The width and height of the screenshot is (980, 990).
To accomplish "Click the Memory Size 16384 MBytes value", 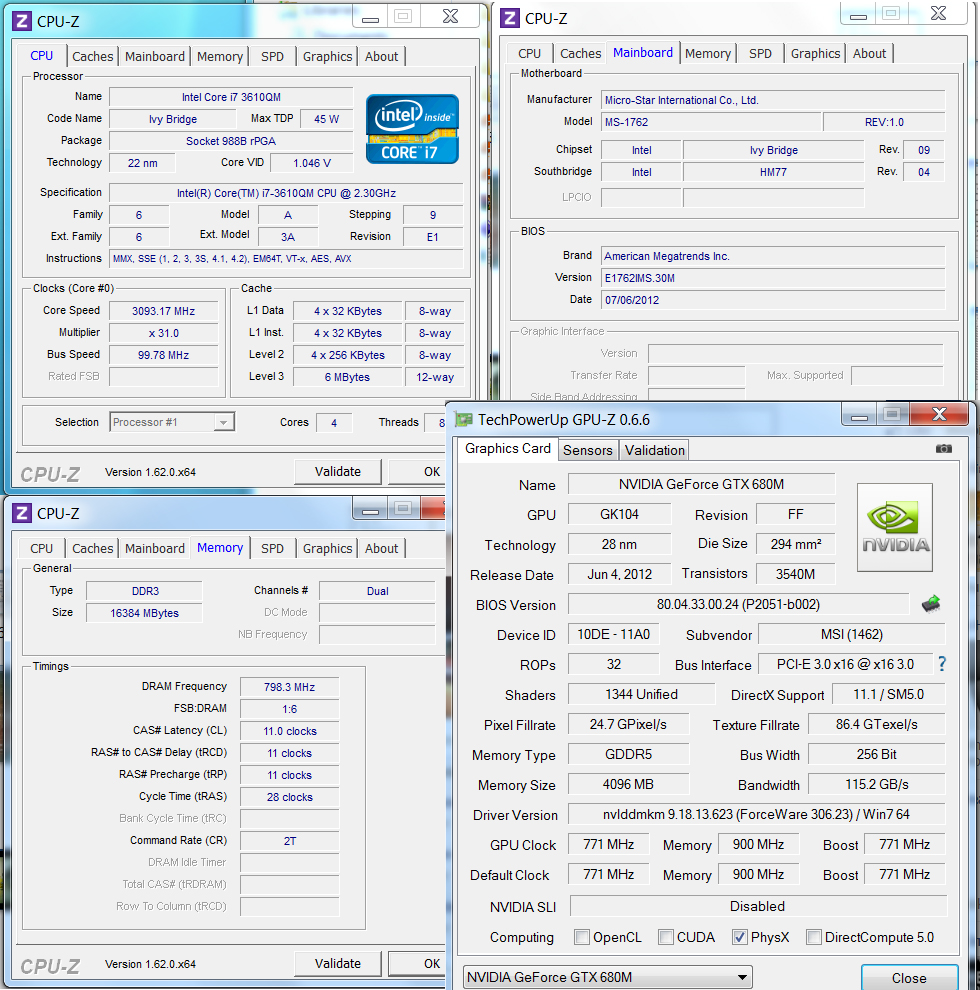I will pos(144,613).
